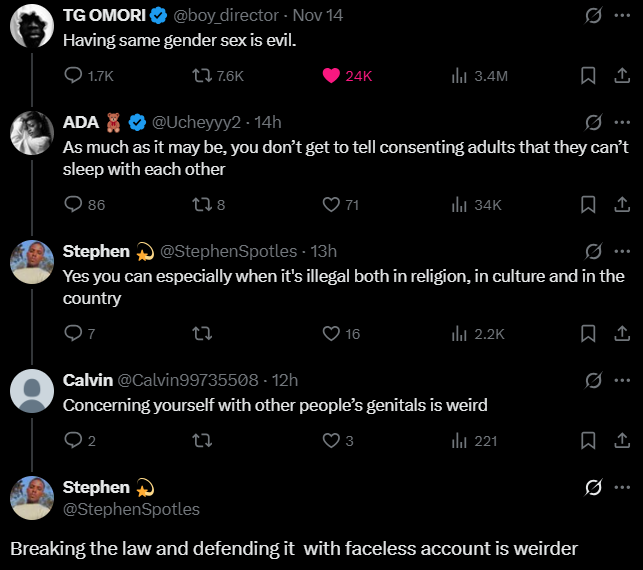Click Calvin's default avatar
Screen dimensions: 643x570
tap(31, 390)
